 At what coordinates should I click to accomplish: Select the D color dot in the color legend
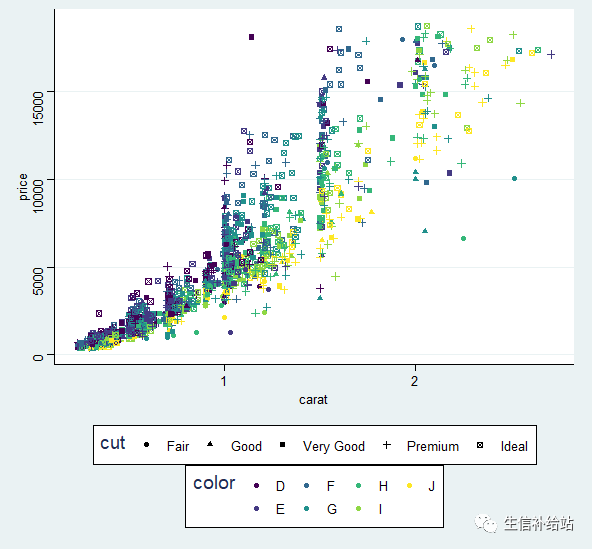[x=257, y=486]
